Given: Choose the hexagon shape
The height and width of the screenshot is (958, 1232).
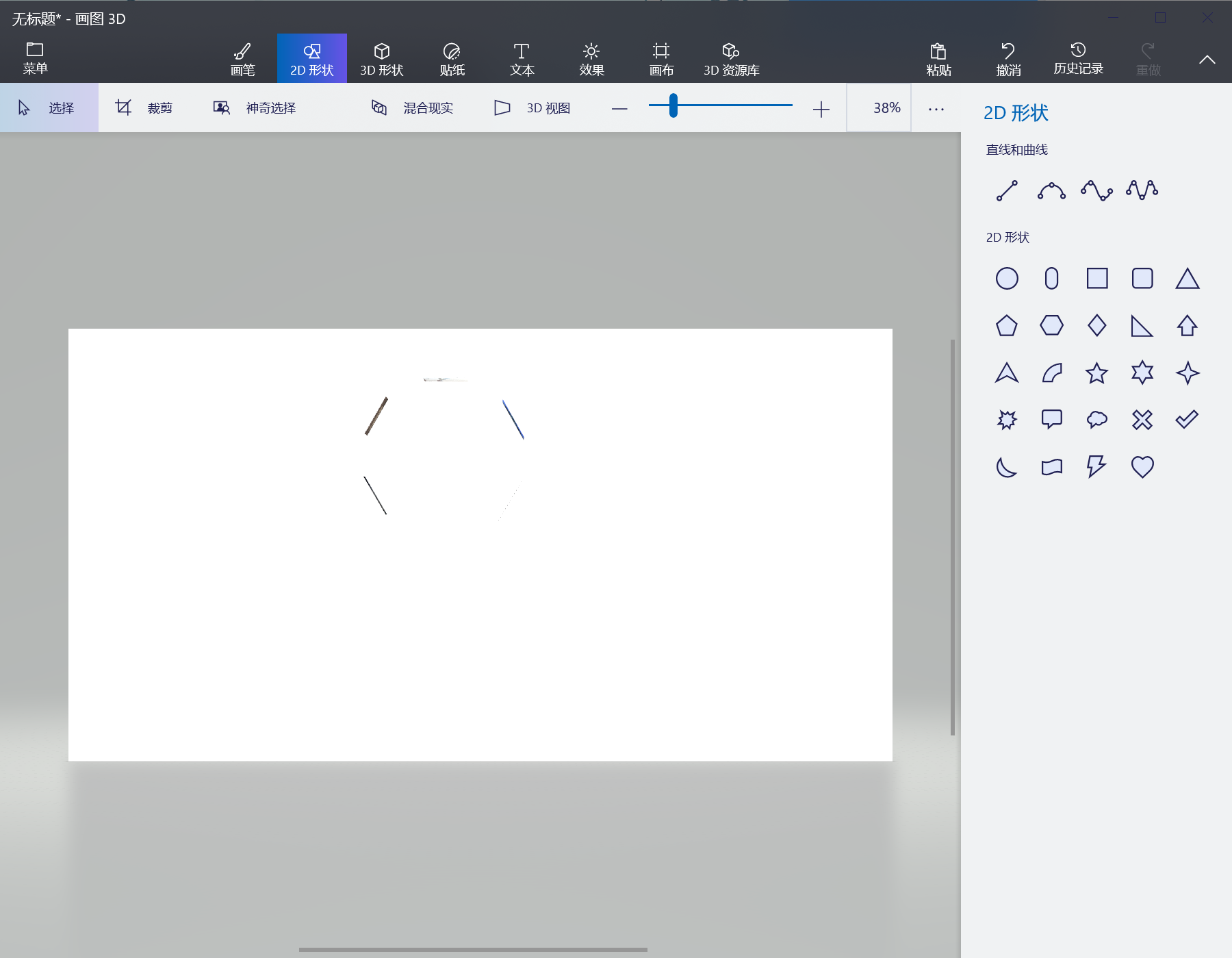Looking at the screenshot, I should (1051, 325).
